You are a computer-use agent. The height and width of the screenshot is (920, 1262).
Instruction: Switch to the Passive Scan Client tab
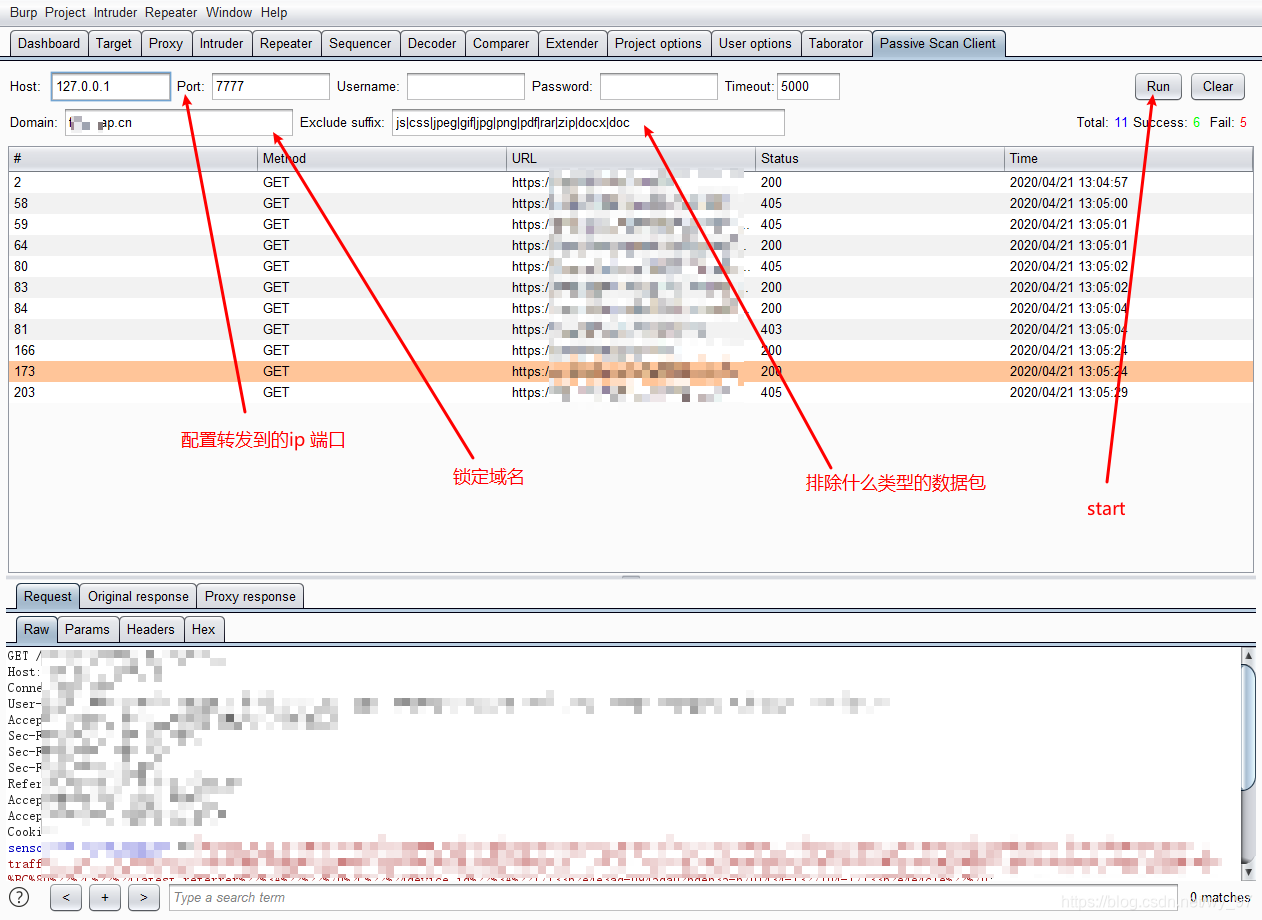[x=938, y=43]
